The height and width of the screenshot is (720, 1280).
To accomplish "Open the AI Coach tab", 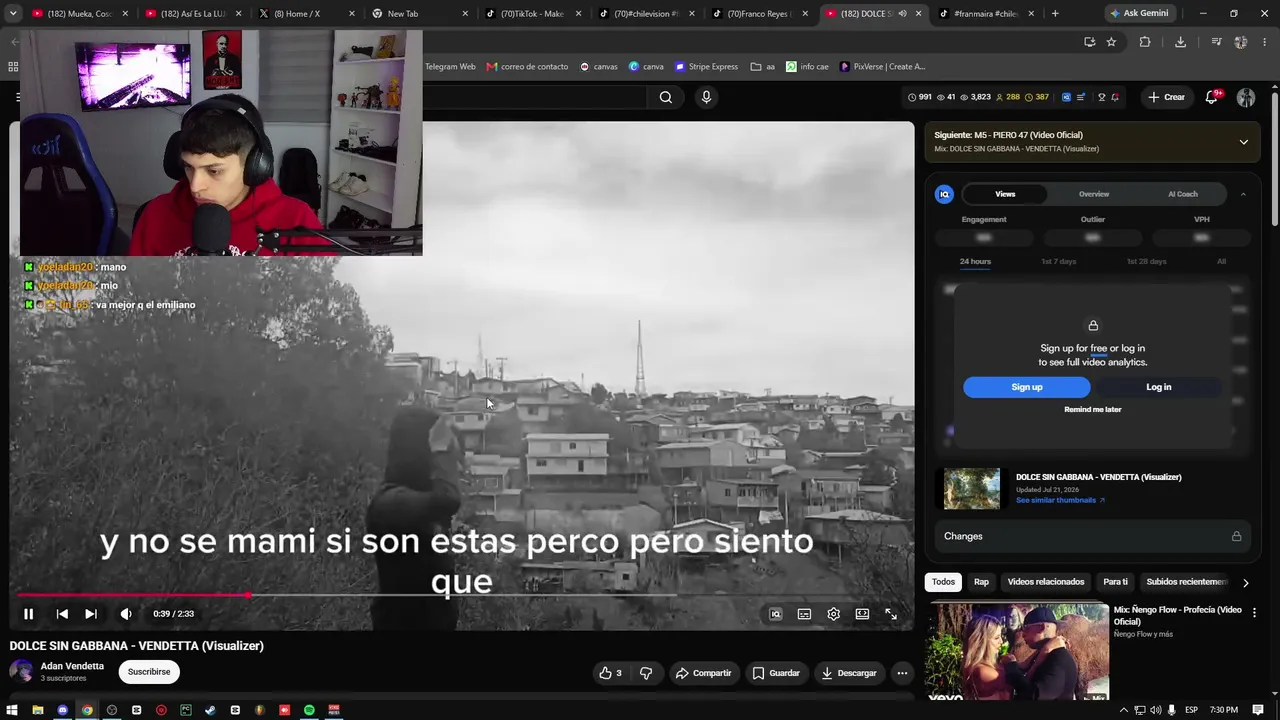I will coord(1183,194).
